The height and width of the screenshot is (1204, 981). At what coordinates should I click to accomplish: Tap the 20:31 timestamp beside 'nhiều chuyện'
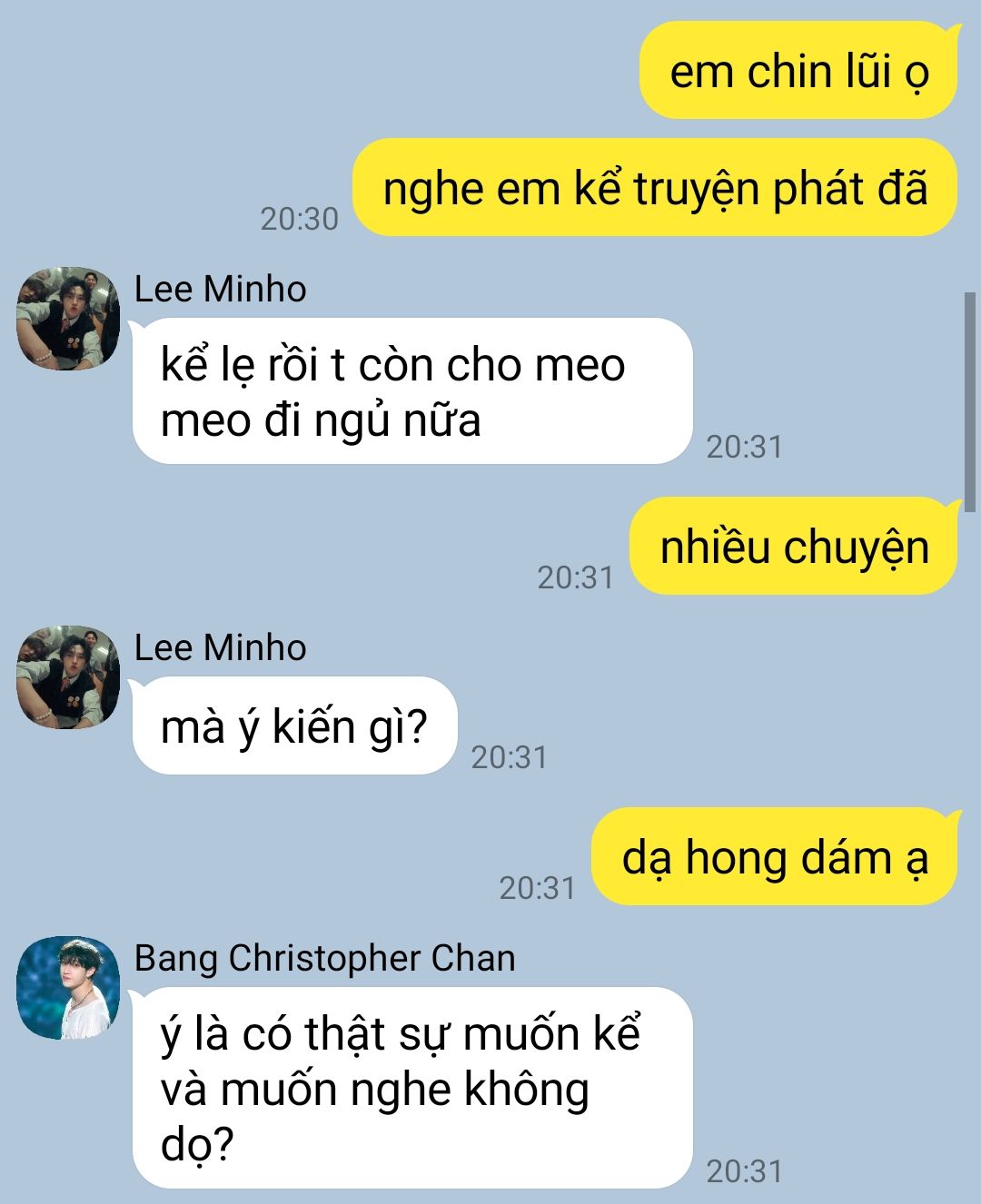(575, 577)
